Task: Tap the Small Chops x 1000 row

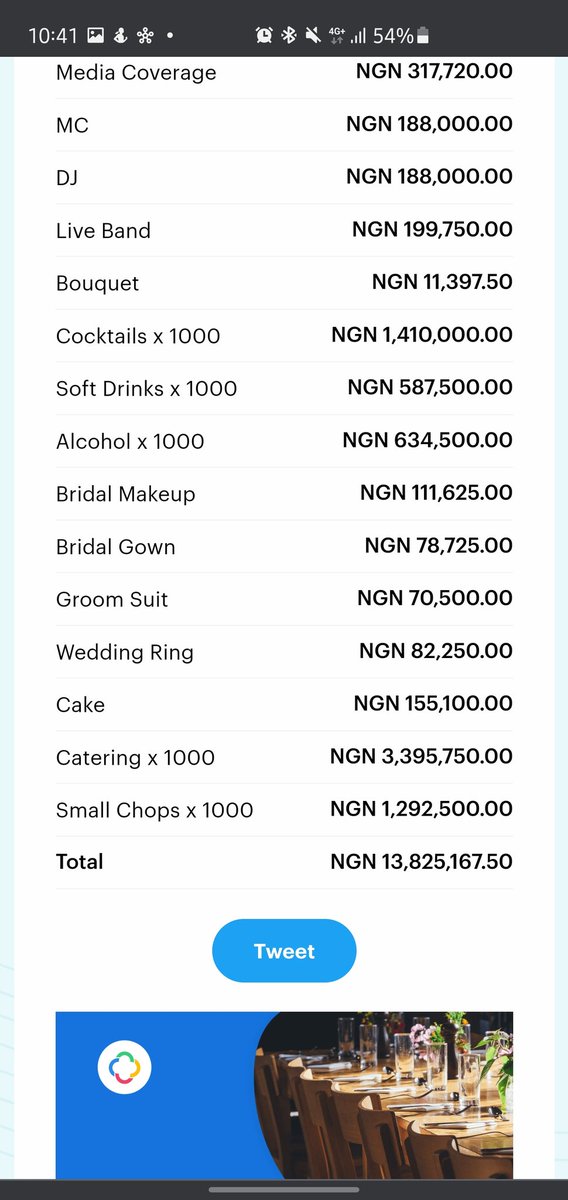Action: 284,810
